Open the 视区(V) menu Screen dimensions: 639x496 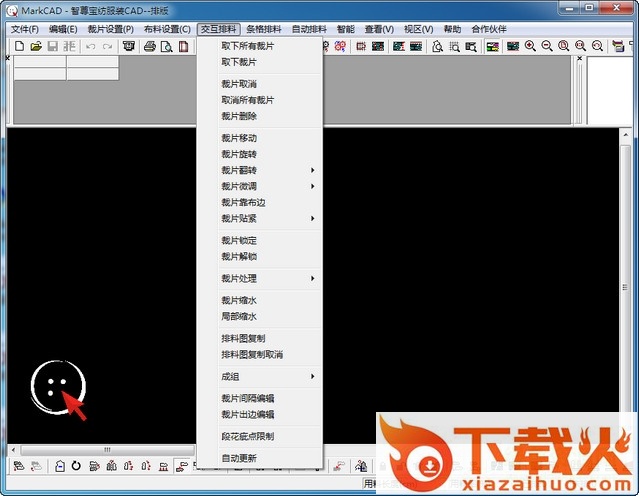[419, 29]
